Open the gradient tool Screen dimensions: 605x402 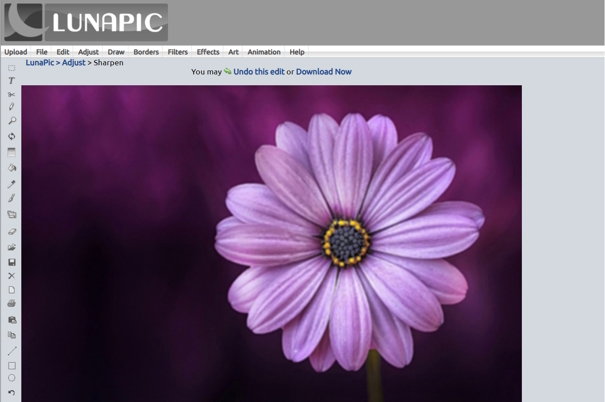click(12, 152)
